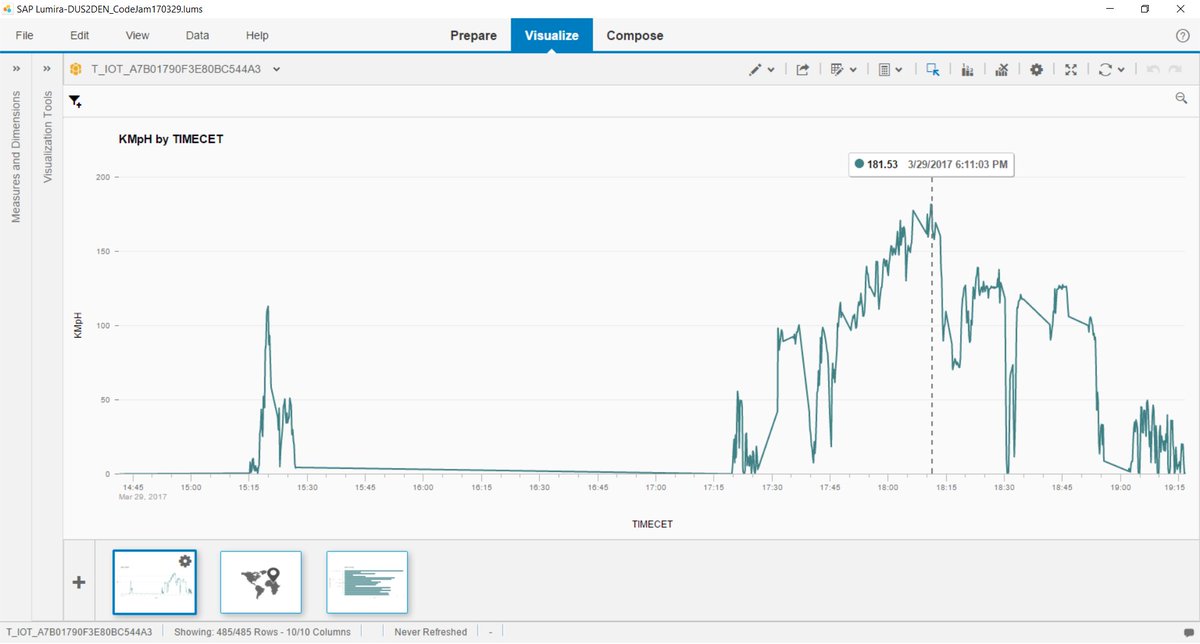
Task: Click the Never Refreshed status text
Action: click(x=430, y=632)
